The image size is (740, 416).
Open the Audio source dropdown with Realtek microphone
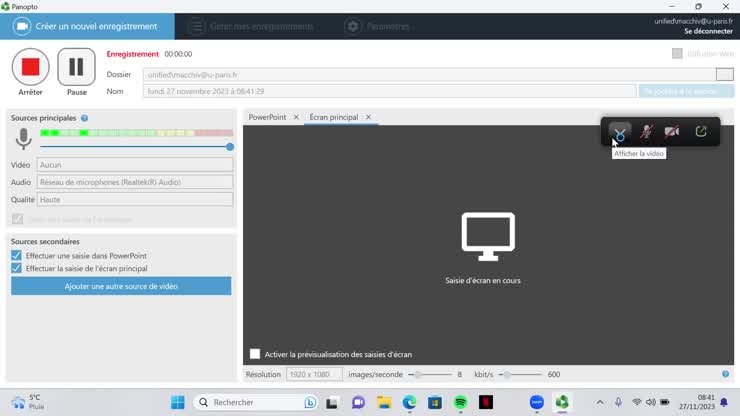coord(134,182)
